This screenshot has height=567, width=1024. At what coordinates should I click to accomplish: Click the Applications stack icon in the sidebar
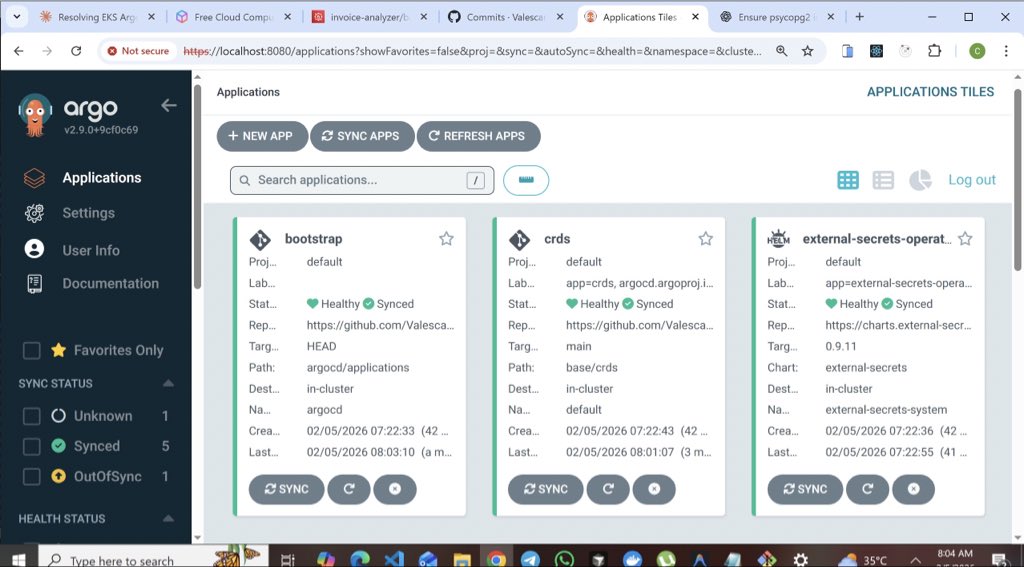tap(34, 178)
